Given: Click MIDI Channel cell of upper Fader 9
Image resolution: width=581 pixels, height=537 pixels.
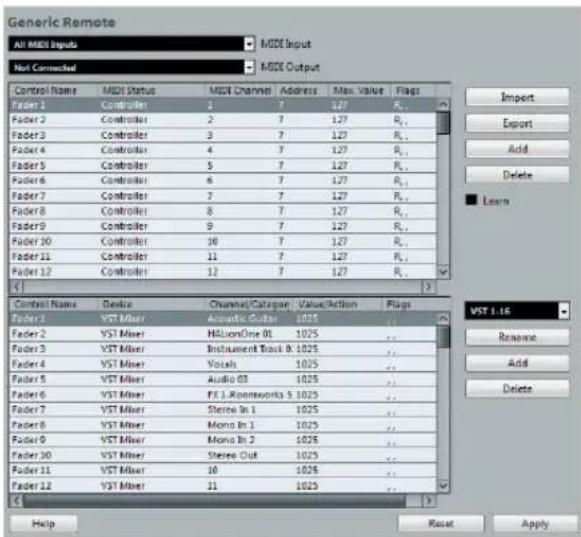Looking at the screenshot, I should 240,226.
